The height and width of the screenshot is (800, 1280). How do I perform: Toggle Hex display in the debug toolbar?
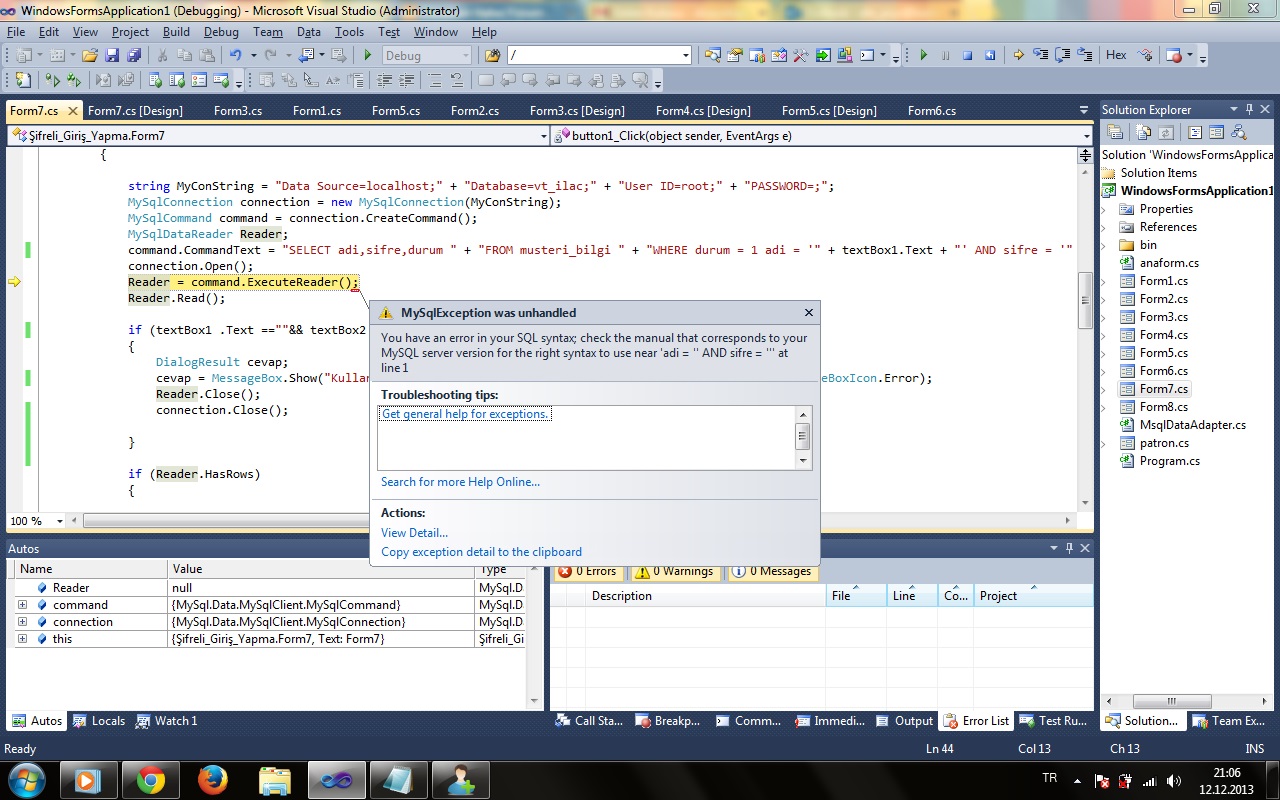[1116, 56]
